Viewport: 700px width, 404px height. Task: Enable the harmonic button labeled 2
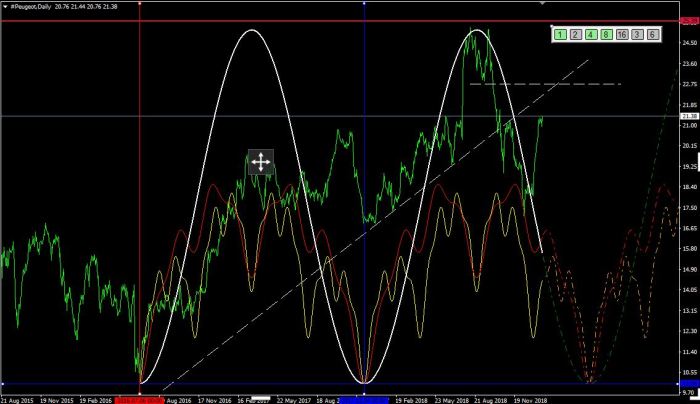point(577,34)
